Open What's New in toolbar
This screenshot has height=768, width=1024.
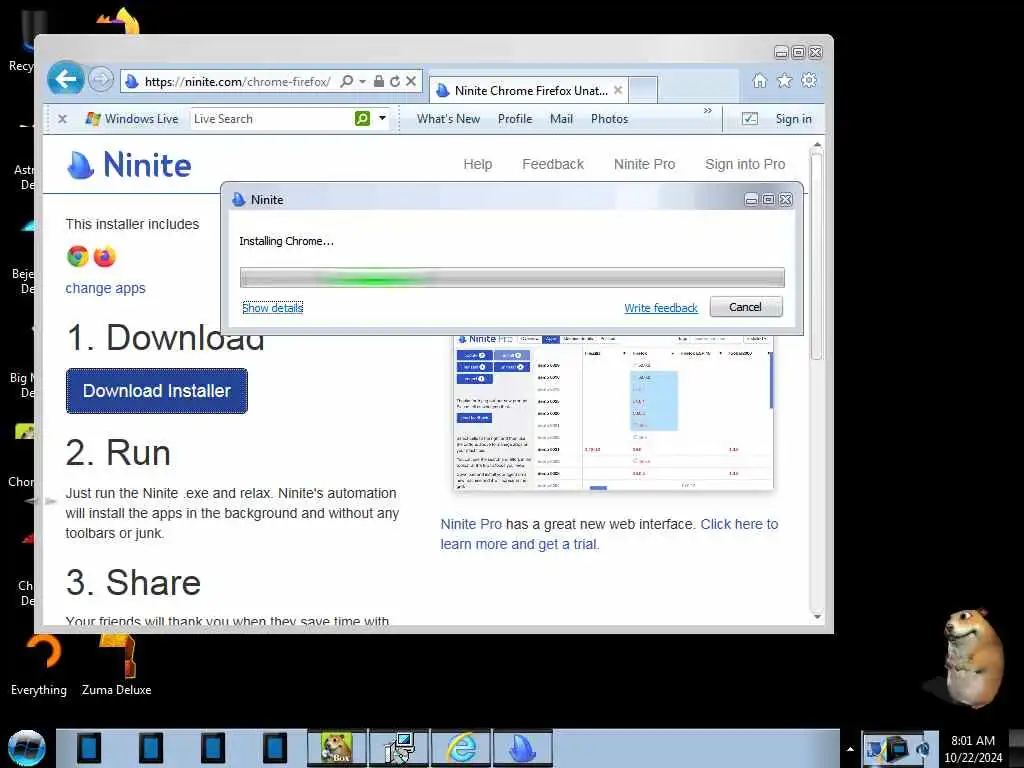[448, 119]
